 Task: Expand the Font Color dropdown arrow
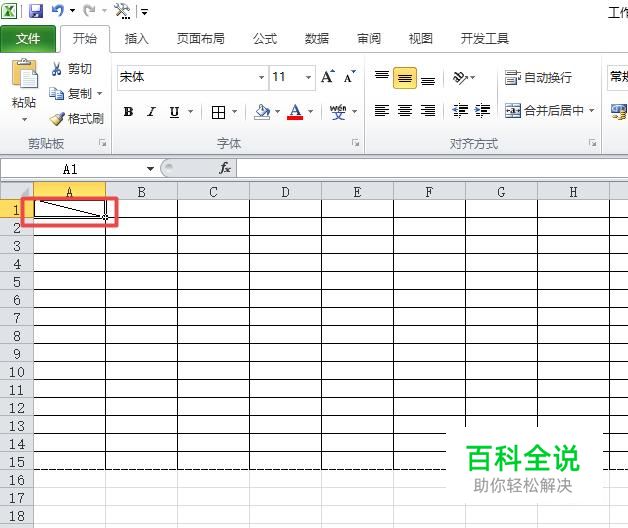tap(310, 112)
